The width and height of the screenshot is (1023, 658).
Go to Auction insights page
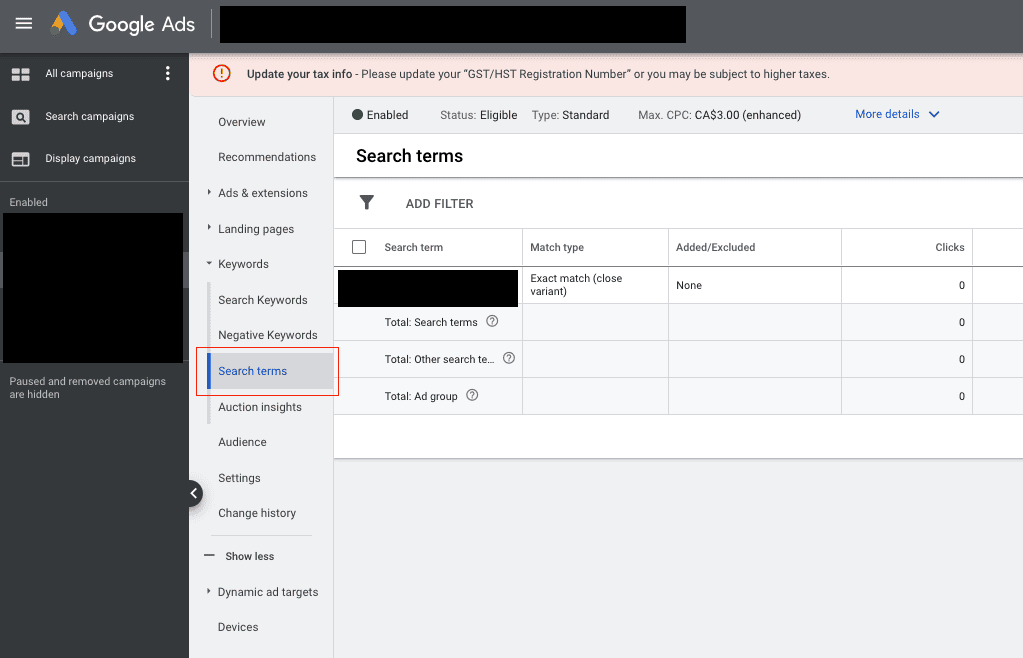[260, 407]
